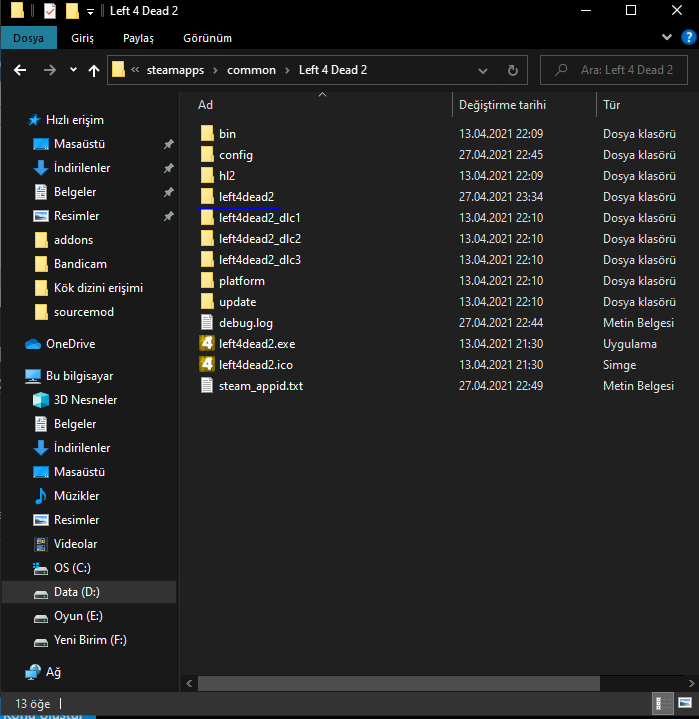Expand the path chevron after steamapps
Viewport: 699px width, 719px height.
tap(215, 70)
